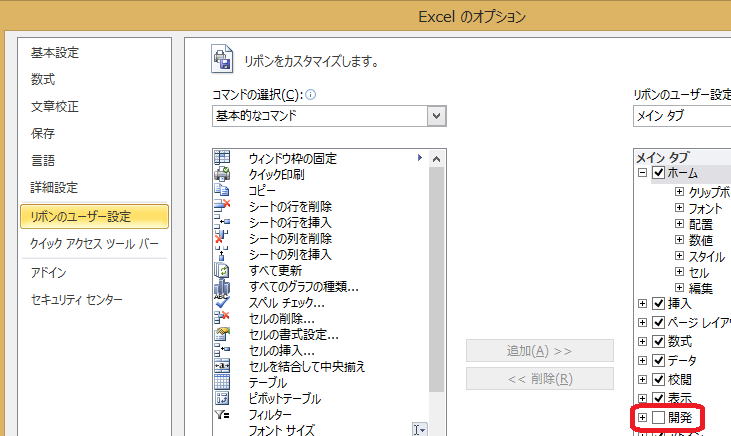Click the セルを結合して中央揃え icon
Viewport: 731px width, 436px height.
(x=222, y=366)
